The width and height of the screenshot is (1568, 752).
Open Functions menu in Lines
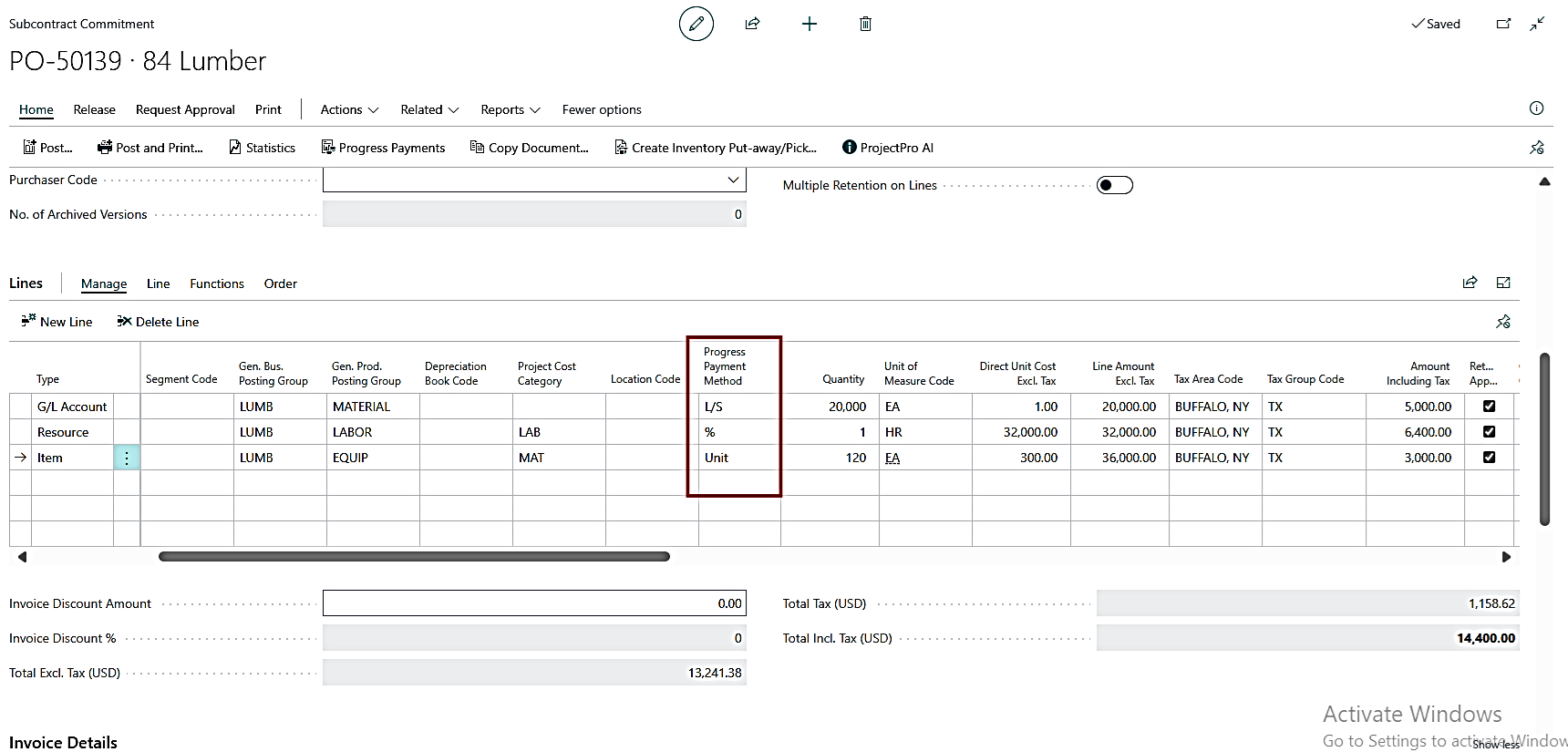click(217, 283)
